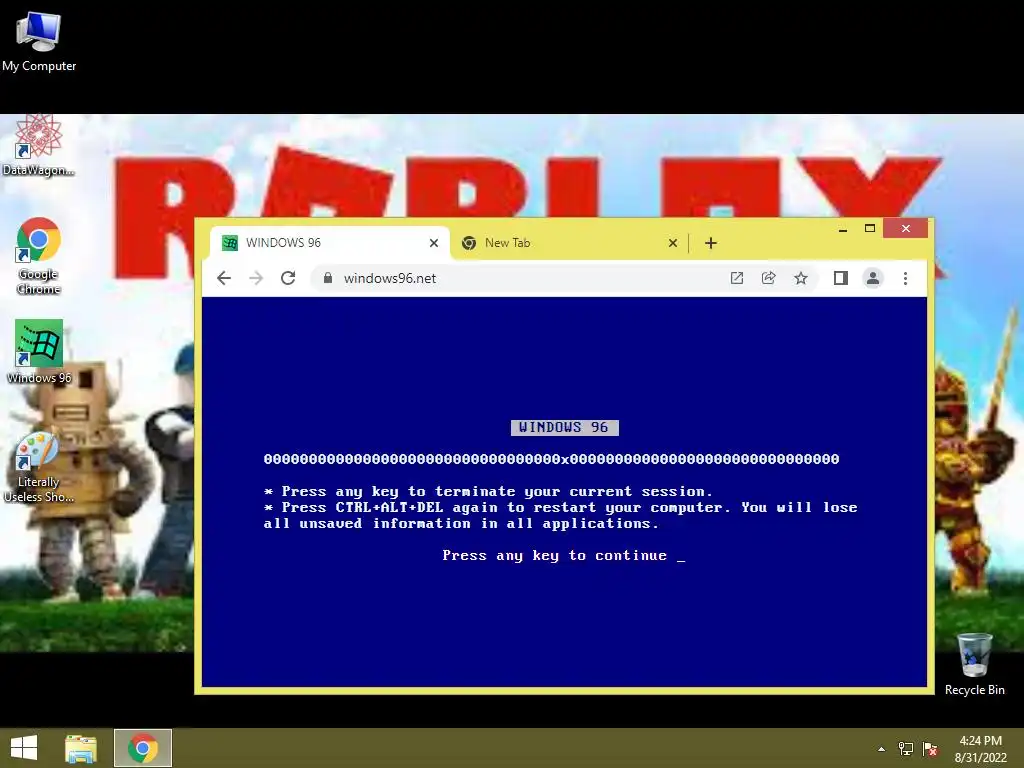
Task: Open the Action Center flag icon
Action: [930, 749]
